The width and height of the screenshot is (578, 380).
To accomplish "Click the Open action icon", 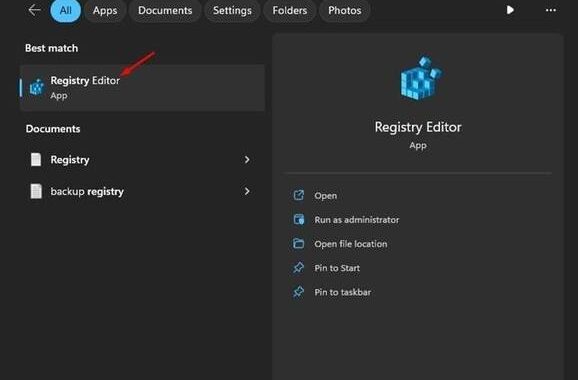I will pos(299,195).
